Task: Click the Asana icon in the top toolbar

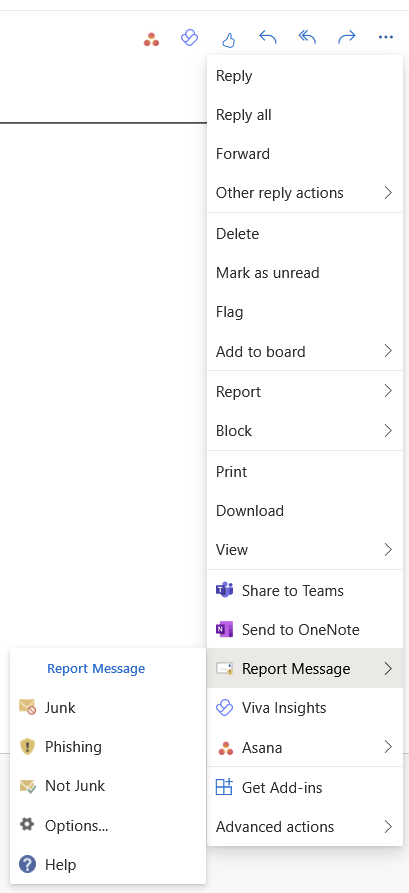Action: tap(152, 39)
